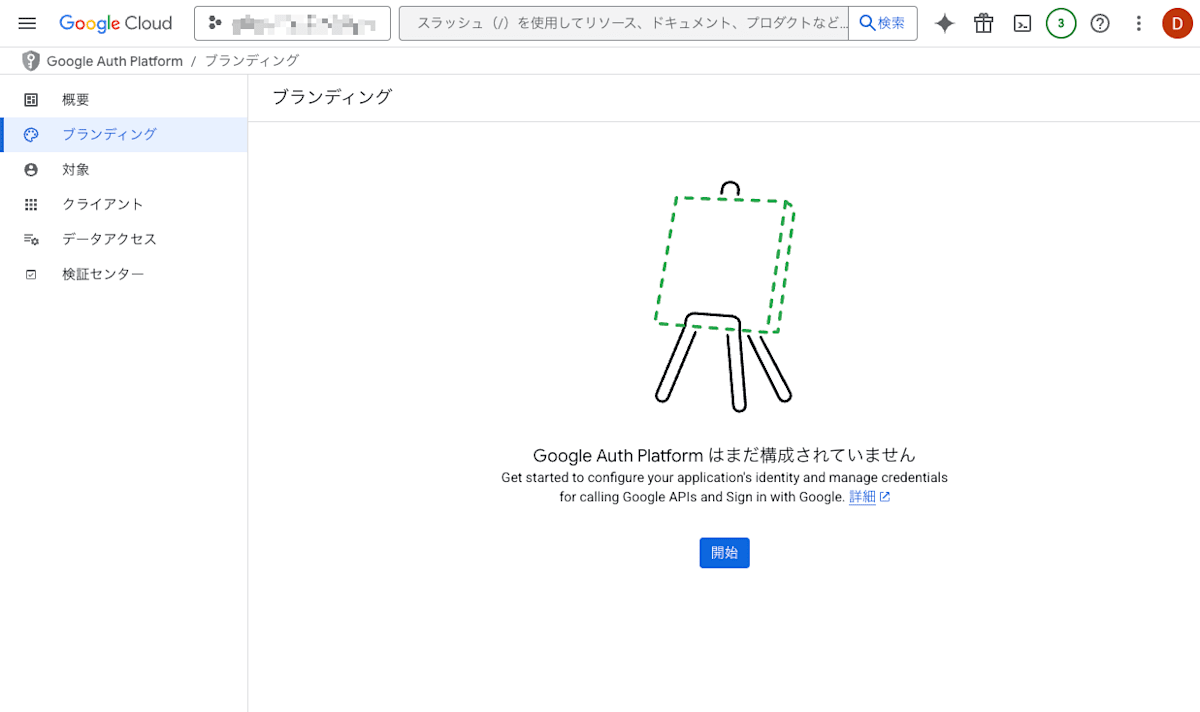Select データアクセス in the sidebar
Viewport: 1200px width, 712px height.
pos(124,239)
